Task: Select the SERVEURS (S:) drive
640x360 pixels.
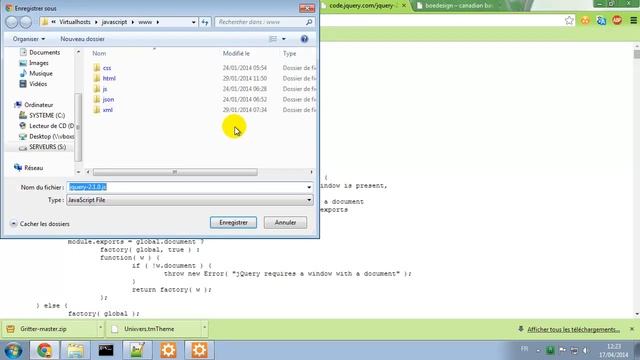Action: [47, 147]
